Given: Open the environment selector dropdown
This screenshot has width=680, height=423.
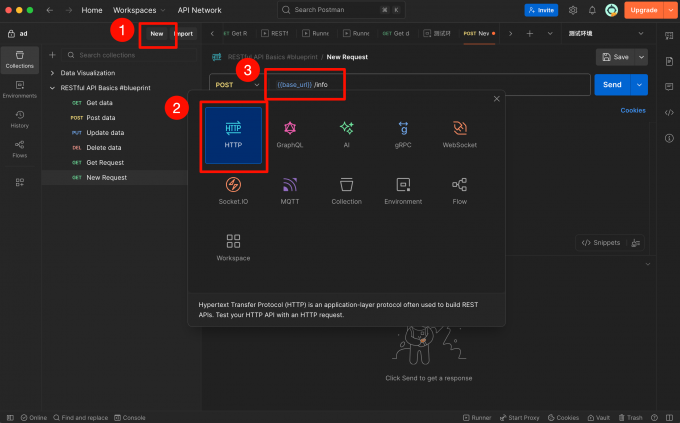Looking at the screenshot, I should (606, 33).
